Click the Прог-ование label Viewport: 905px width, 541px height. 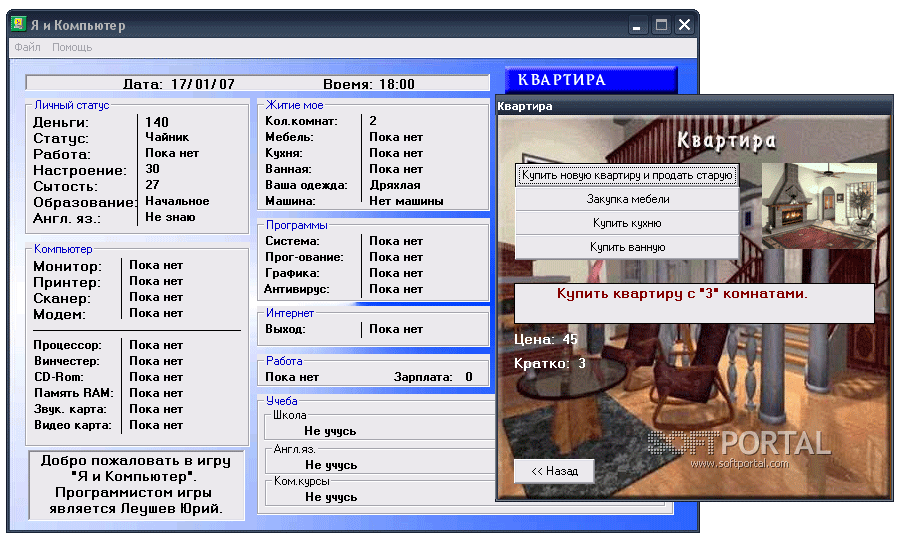coord(304,258)
